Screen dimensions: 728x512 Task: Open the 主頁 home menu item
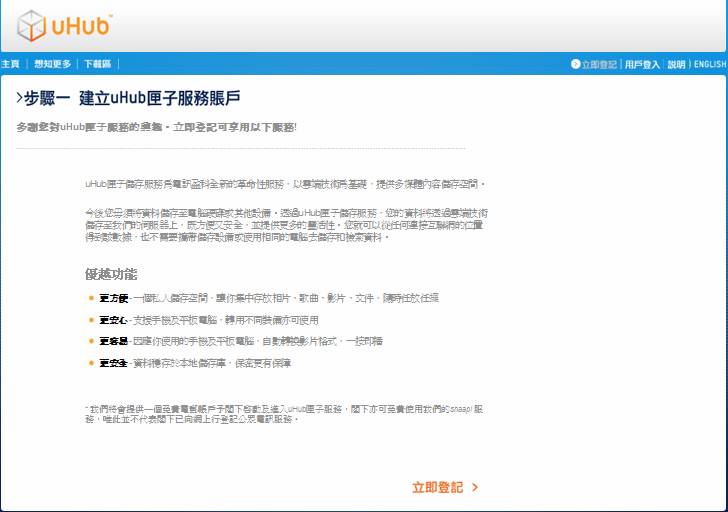click(x=10, y=64)
